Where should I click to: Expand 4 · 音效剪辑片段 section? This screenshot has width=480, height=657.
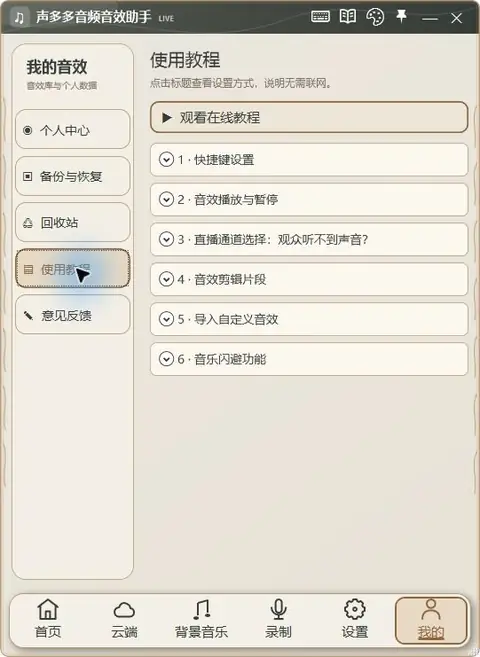(x=309, y=279)
